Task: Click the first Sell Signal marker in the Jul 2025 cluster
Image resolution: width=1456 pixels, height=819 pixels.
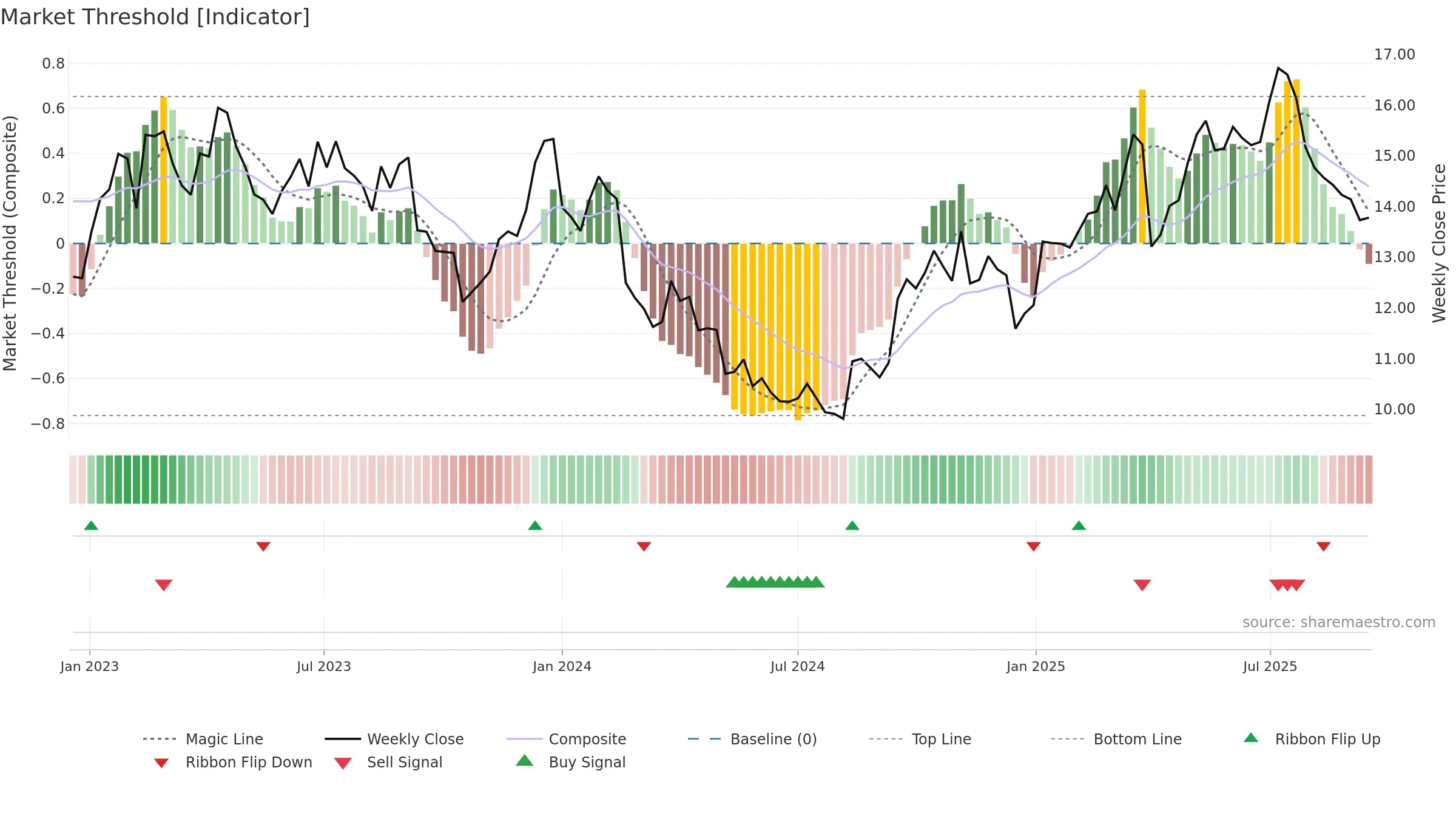Action: (1278, 585)
